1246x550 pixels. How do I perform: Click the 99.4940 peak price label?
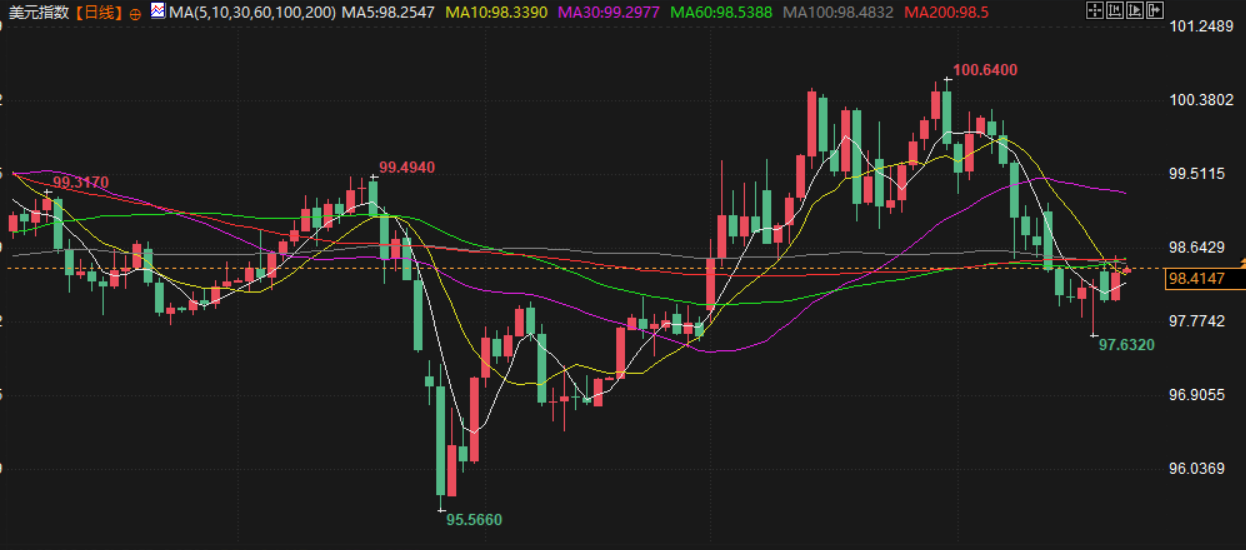[407, 167]
